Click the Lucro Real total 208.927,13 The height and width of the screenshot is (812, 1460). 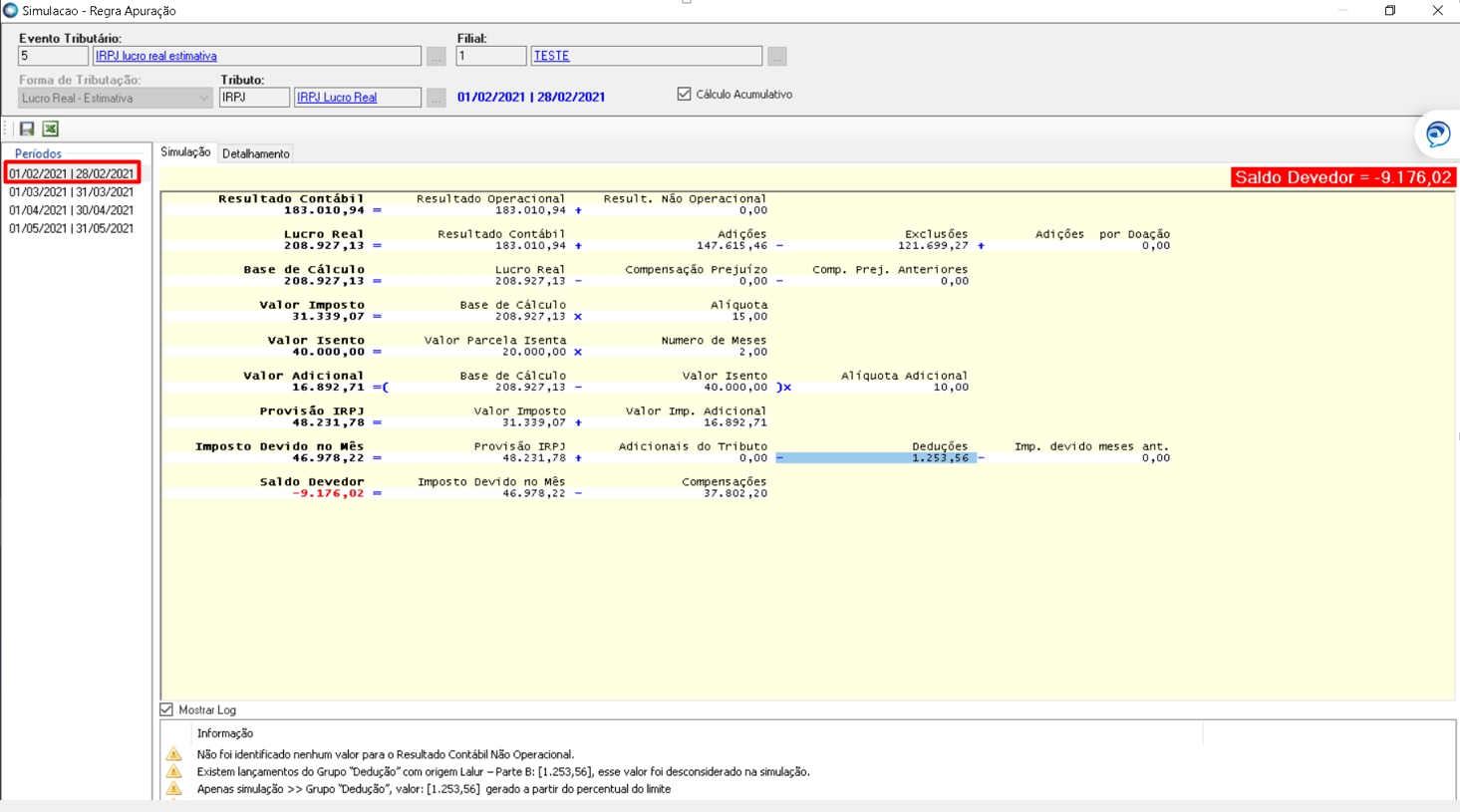(324, 245)
